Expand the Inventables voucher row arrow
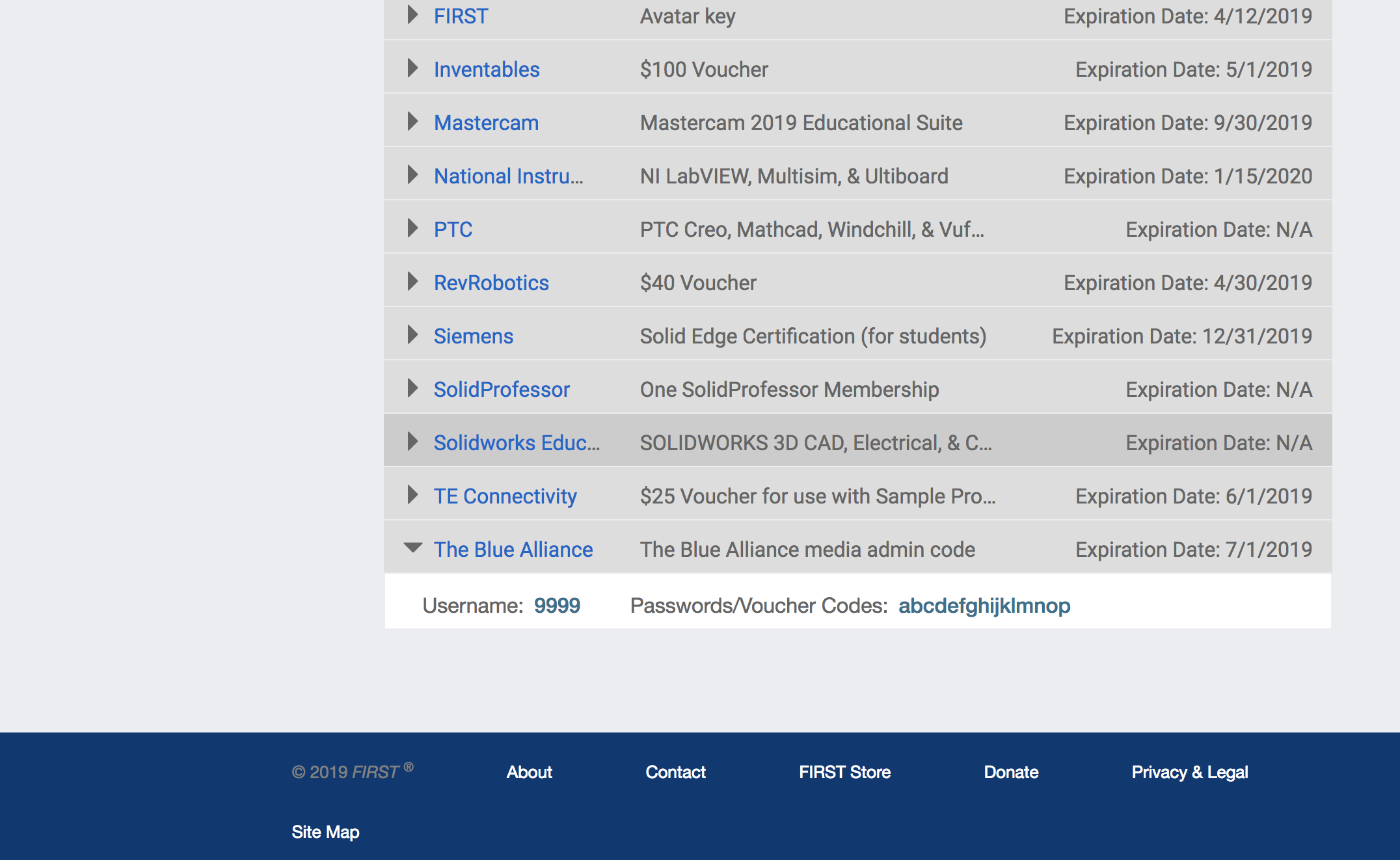The width and height of the screenshot is (1400, 860). pos(412,68)
